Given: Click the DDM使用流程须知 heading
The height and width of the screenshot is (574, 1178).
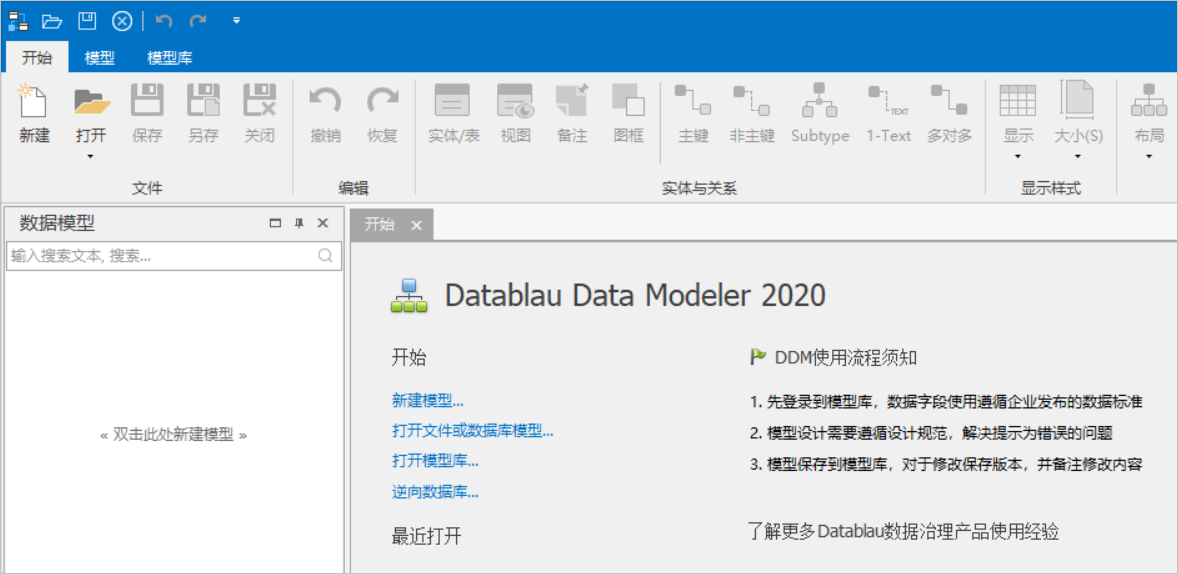Looking at the screenshot, I should coord(845,358).
